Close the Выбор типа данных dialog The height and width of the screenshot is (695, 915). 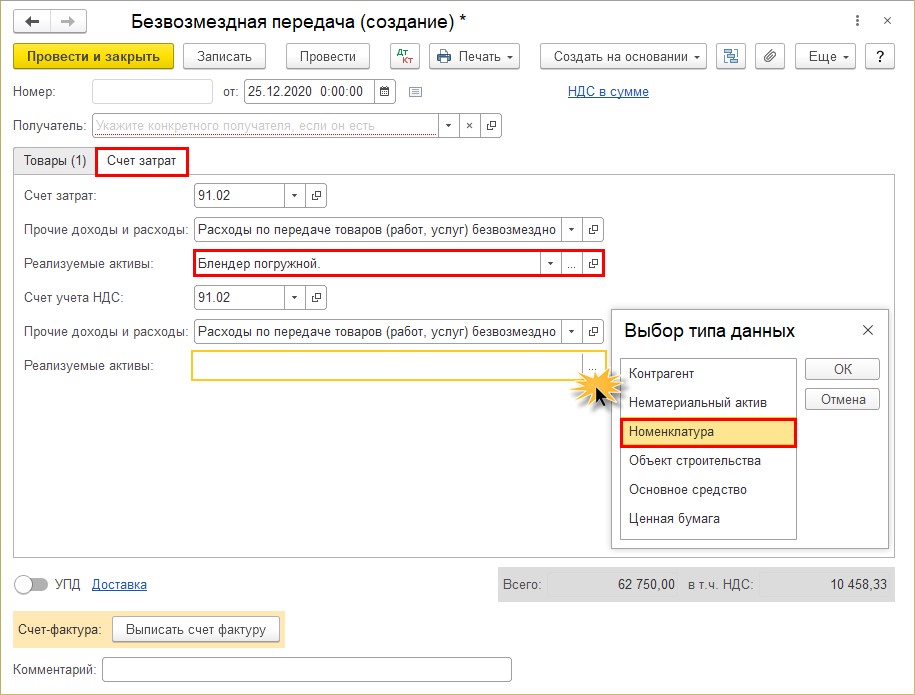click(x=868, y=330)
